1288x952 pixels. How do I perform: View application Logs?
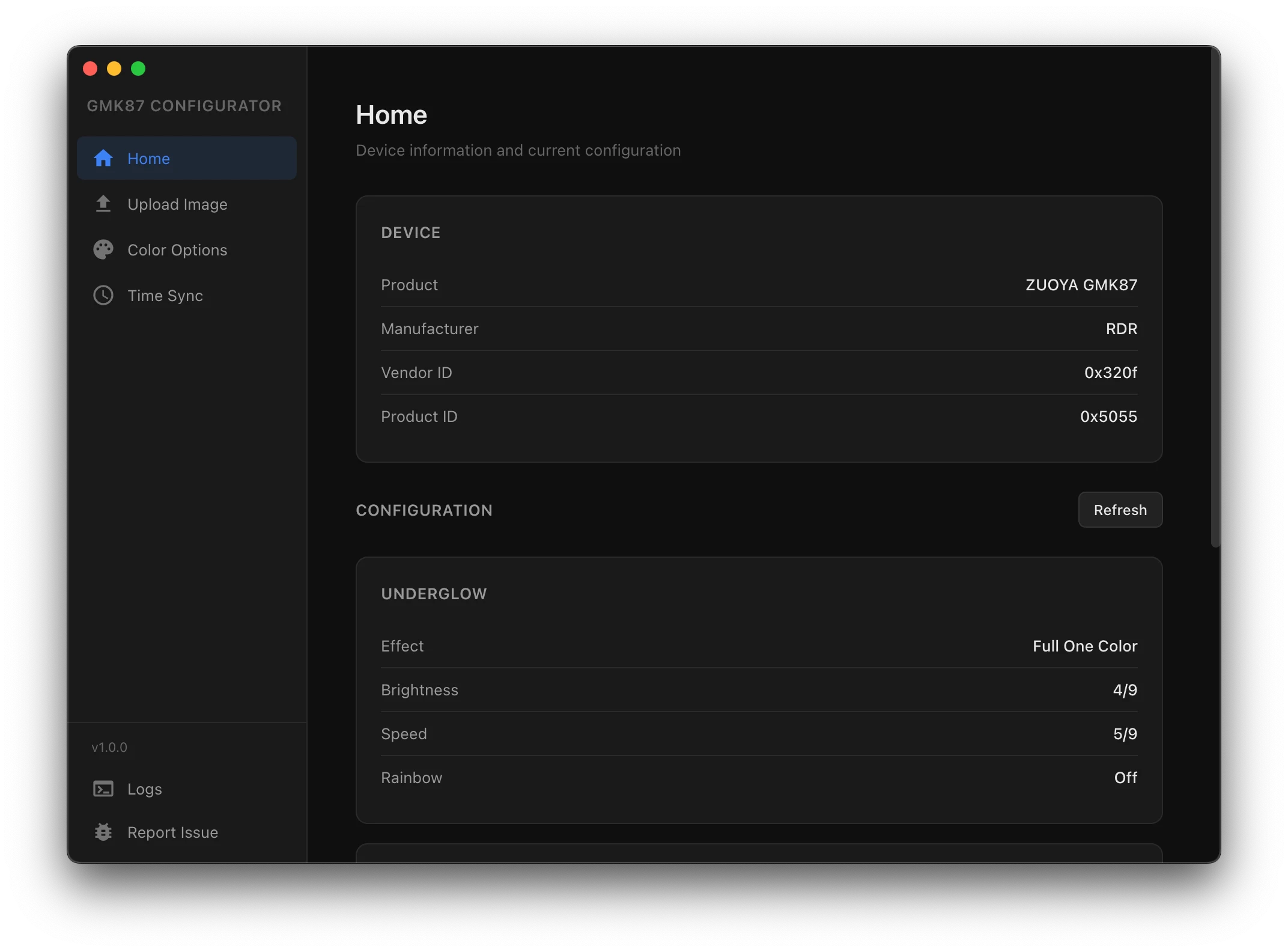(144, 789)
